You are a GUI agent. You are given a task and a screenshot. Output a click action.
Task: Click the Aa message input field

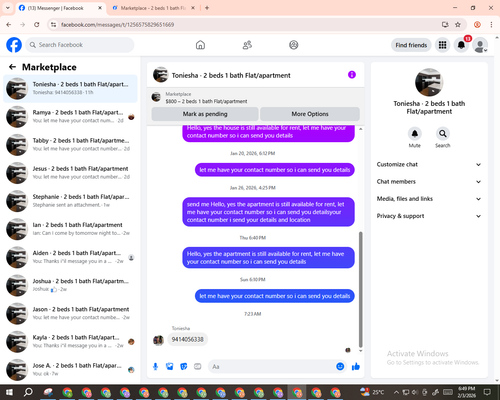click(272, 367)
